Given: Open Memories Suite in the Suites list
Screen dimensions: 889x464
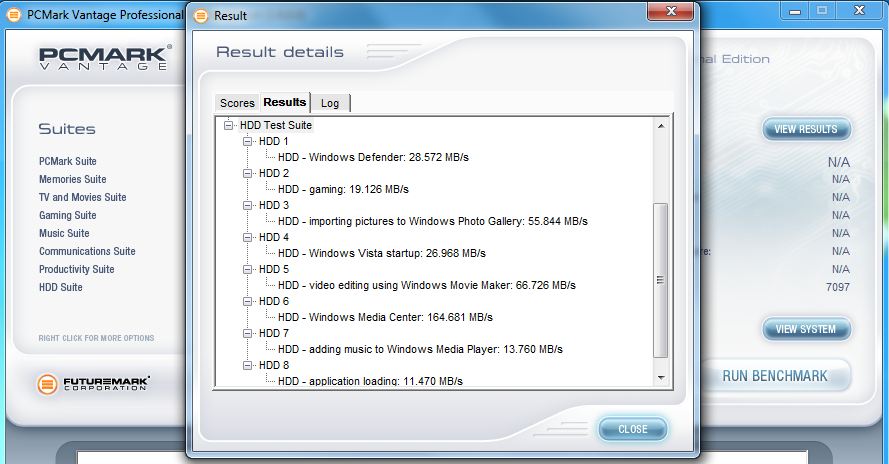Looking at the screenshot, I should pos(73,179).
